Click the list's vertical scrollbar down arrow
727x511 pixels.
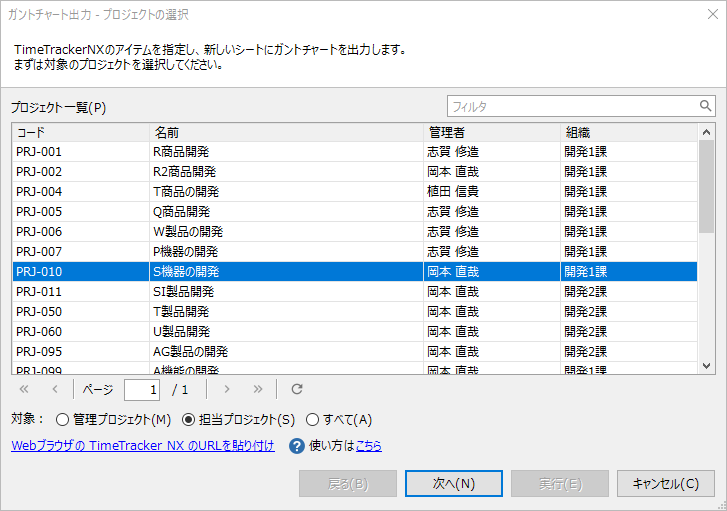707,366
